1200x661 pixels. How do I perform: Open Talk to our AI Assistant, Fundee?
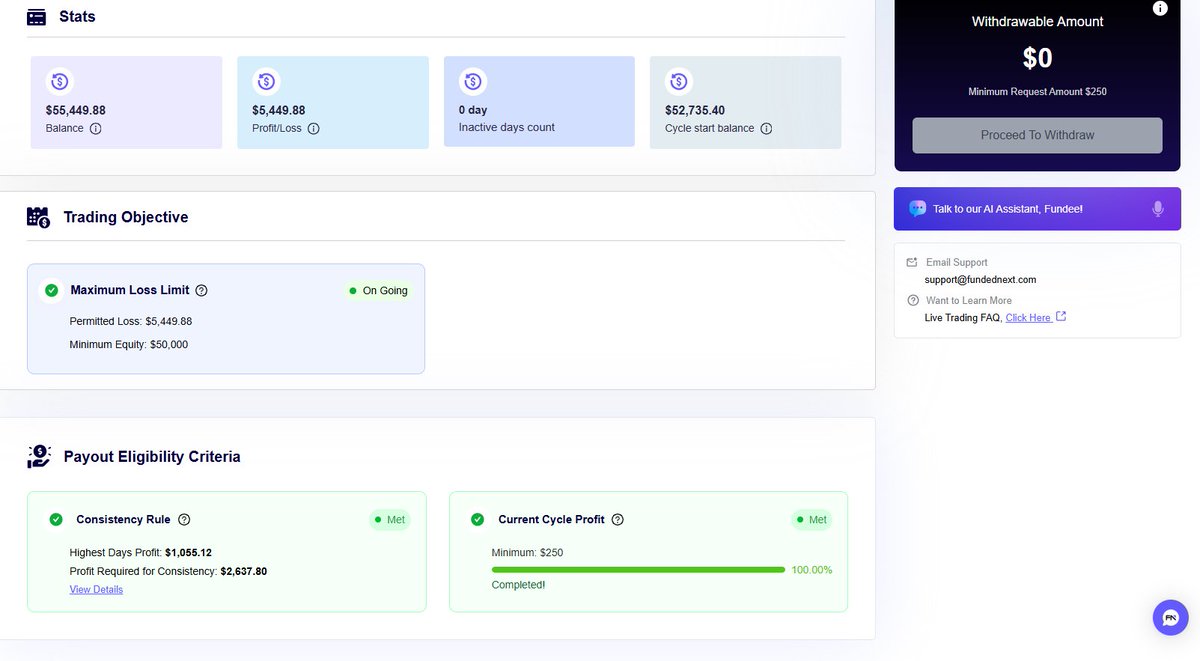coord(1037,209)
